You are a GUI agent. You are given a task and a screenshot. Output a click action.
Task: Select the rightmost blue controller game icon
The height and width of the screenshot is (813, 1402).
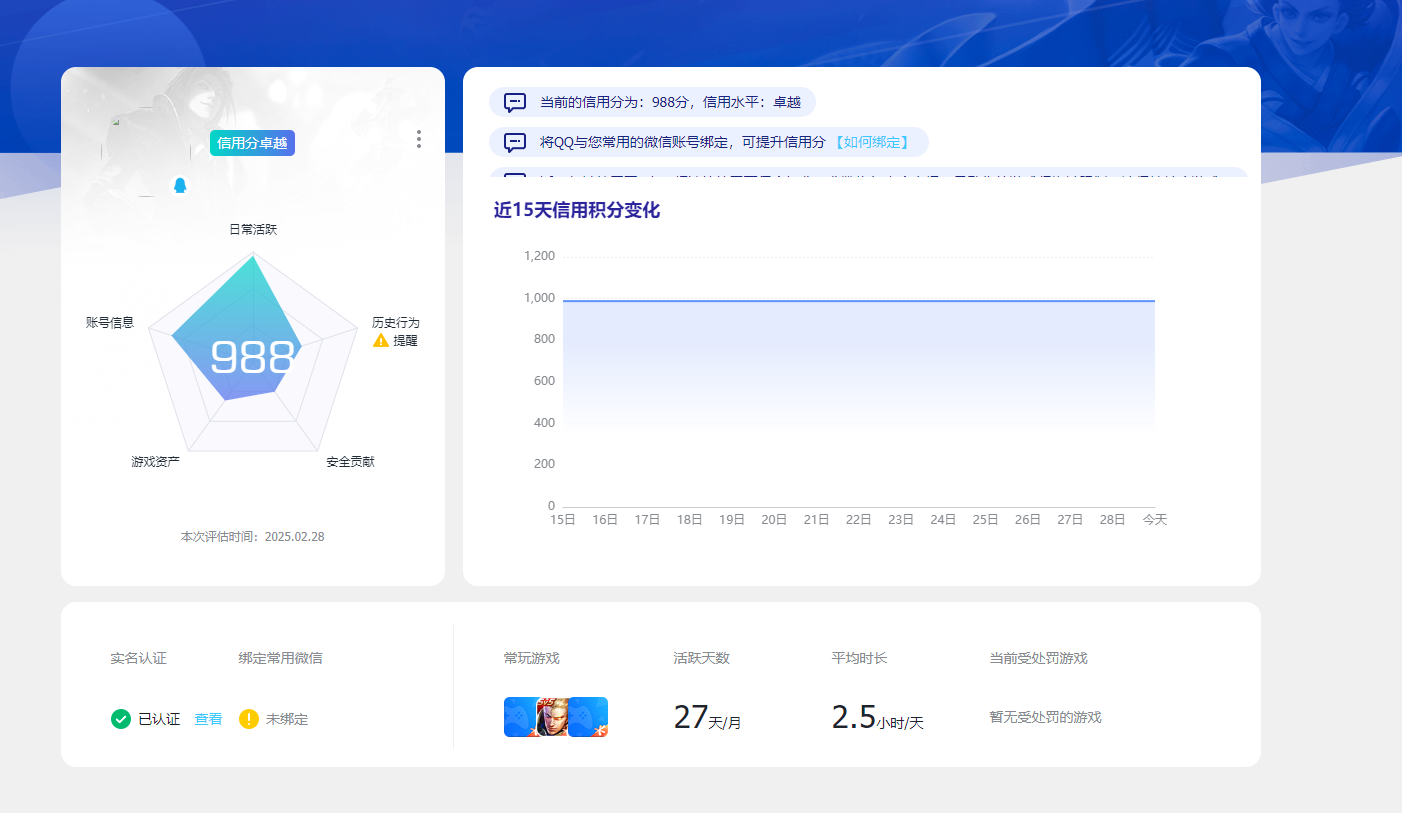(x=588, y=717)
